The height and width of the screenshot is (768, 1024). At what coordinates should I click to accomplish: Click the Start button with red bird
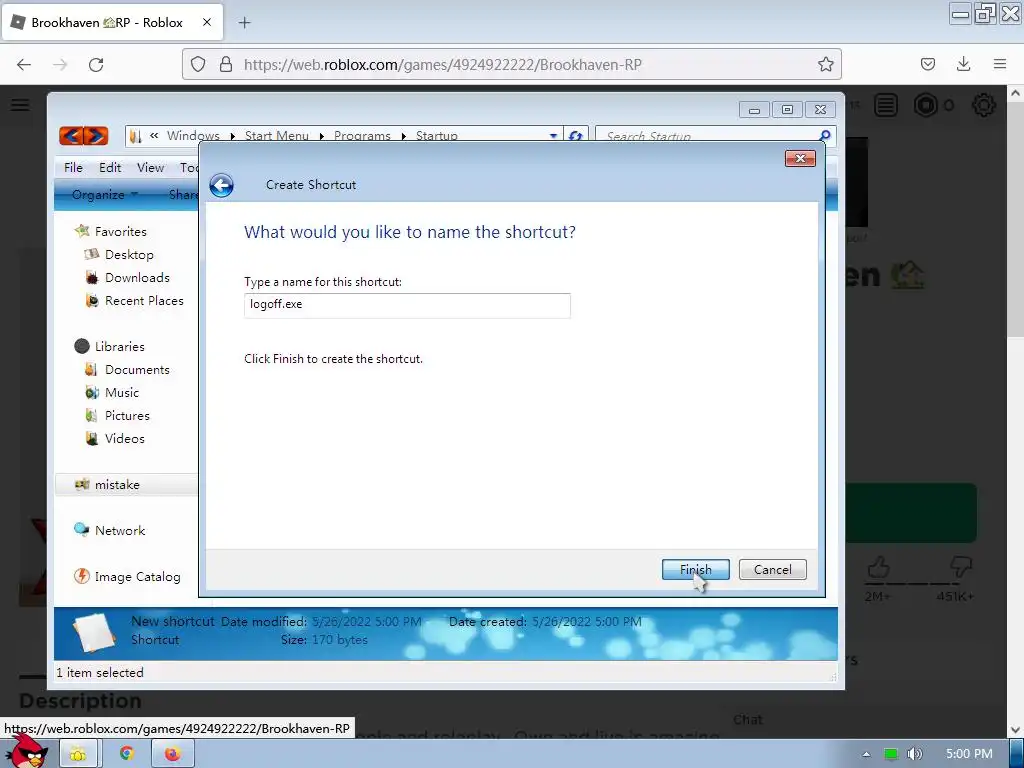pos(27,751)
